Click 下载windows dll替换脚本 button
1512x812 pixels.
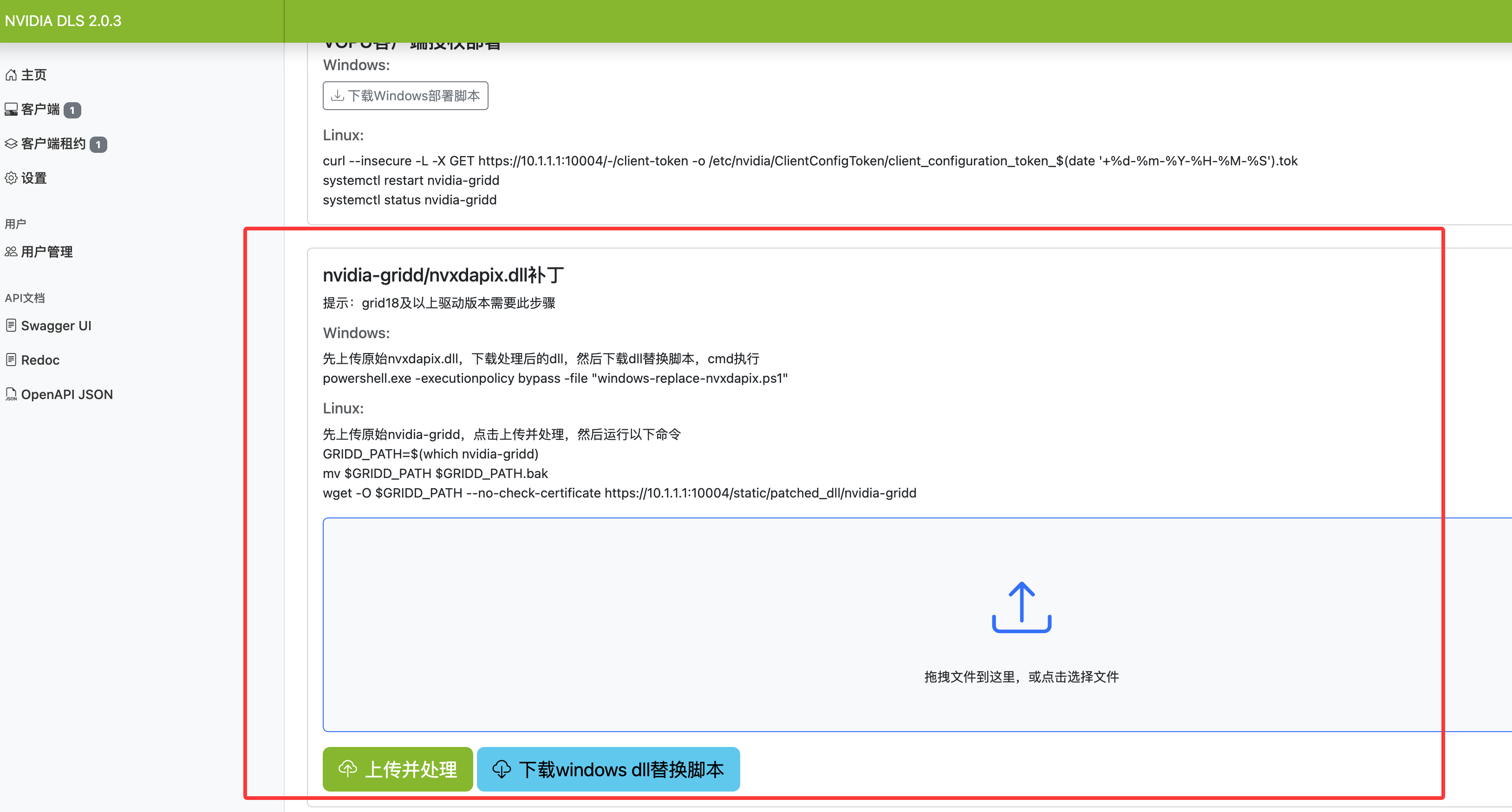(x=608, y=769)
